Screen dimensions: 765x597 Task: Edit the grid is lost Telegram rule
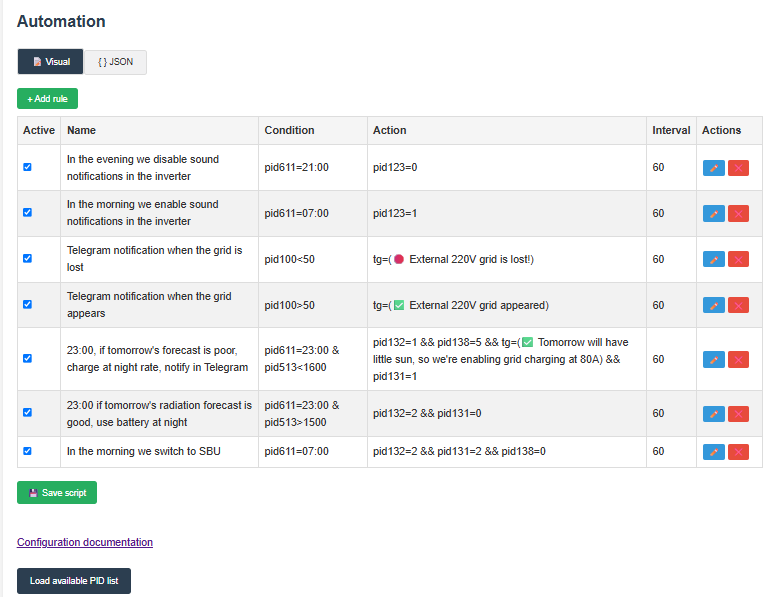point(713,259)
